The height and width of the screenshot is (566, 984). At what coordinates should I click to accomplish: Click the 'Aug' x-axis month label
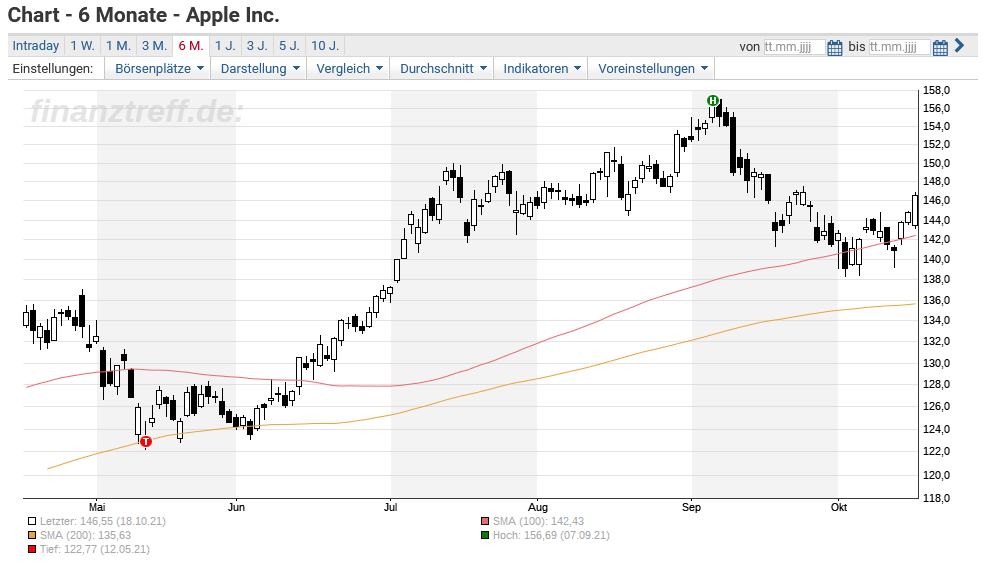click(x=538, y=507)
